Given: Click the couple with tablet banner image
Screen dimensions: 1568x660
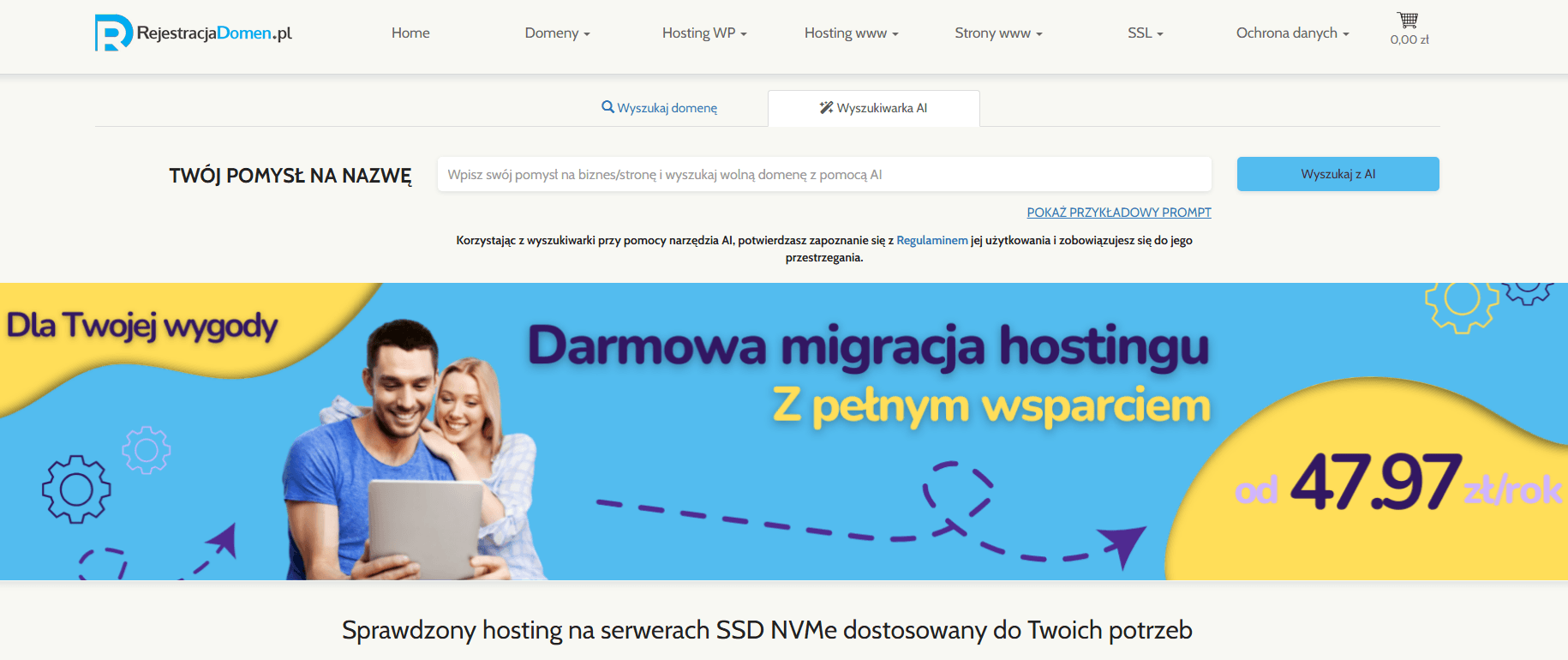Looking at the screenshot, I should [411, 454].
